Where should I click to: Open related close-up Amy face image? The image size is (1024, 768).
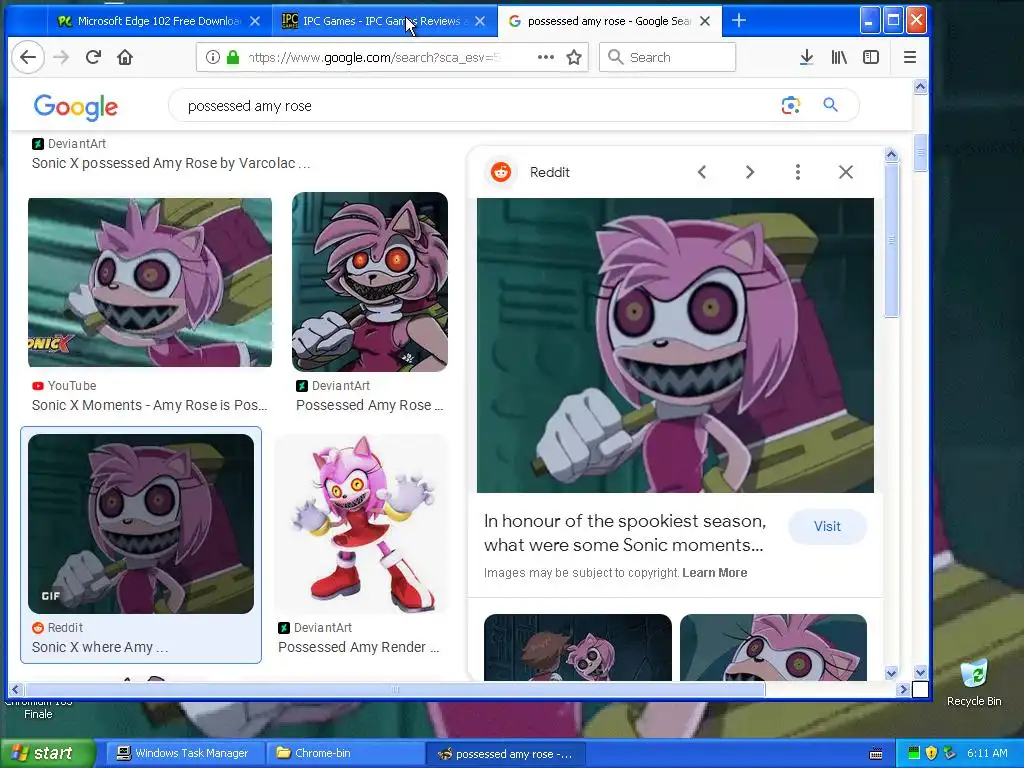click(x=773, y=647)
